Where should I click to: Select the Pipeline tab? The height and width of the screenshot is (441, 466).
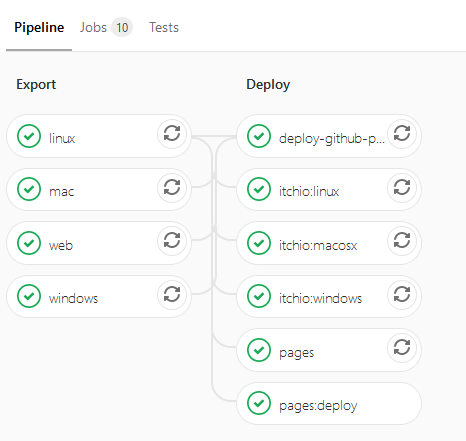[x=39, y=27]
